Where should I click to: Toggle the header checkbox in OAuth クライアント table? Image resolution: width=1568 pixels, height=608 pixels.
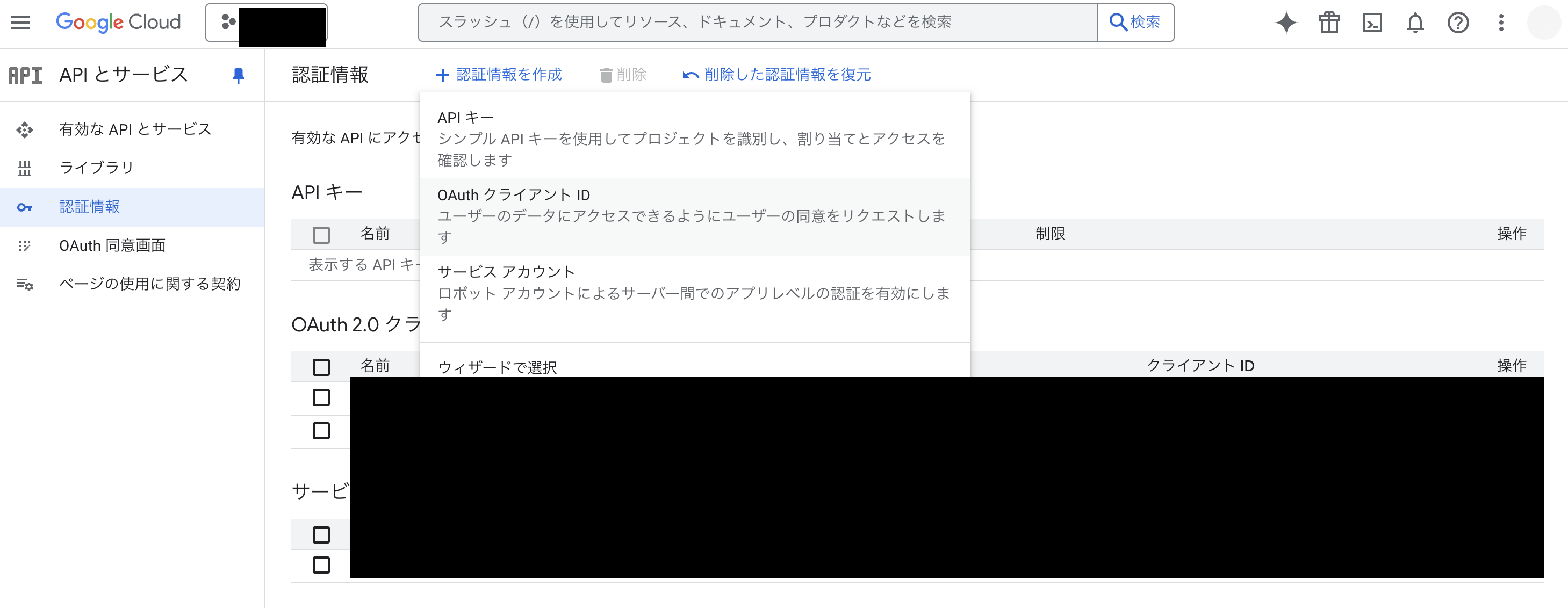pos(321,366)
